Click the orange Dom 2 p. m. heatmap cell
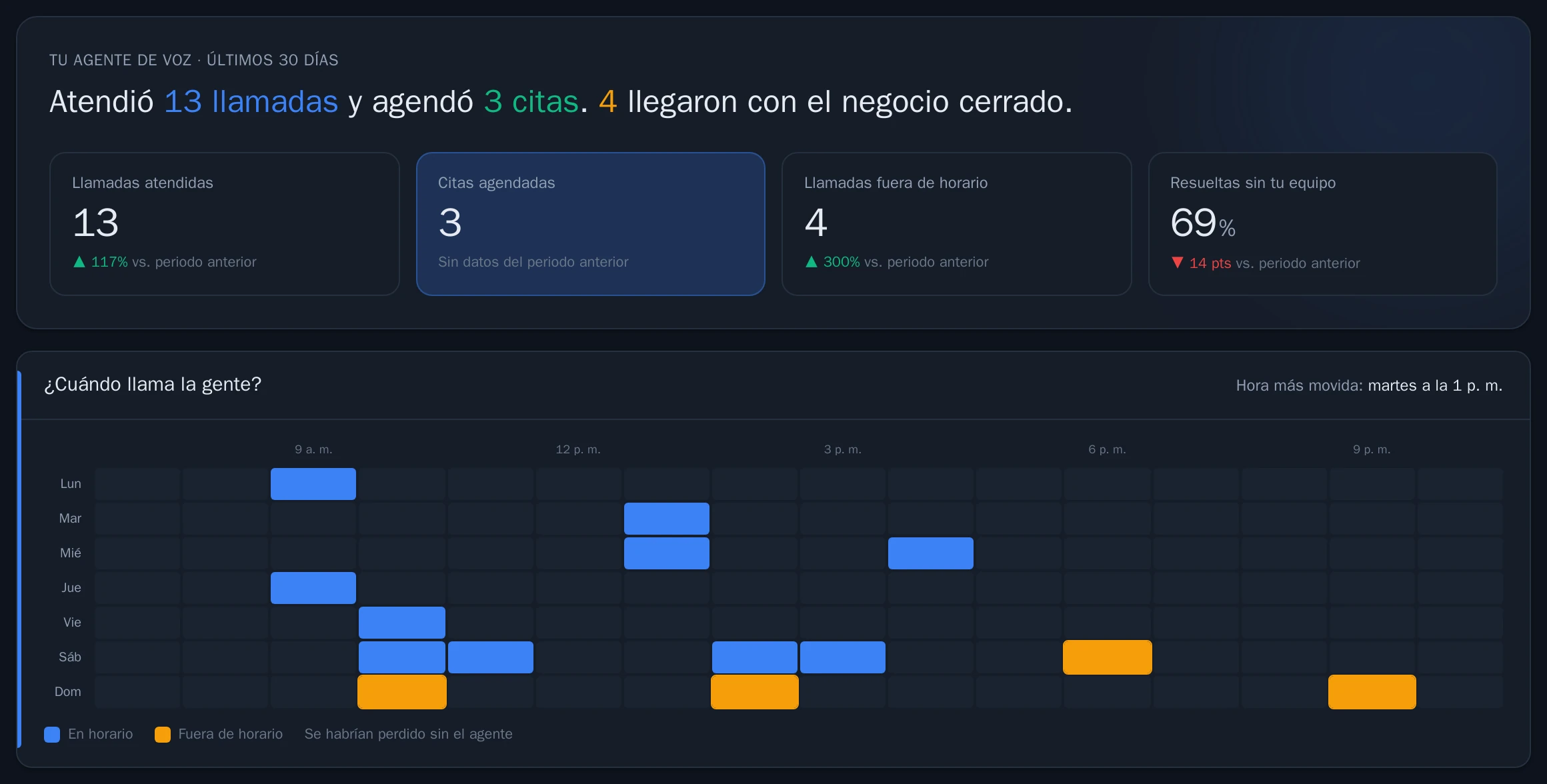 (755, 692)
